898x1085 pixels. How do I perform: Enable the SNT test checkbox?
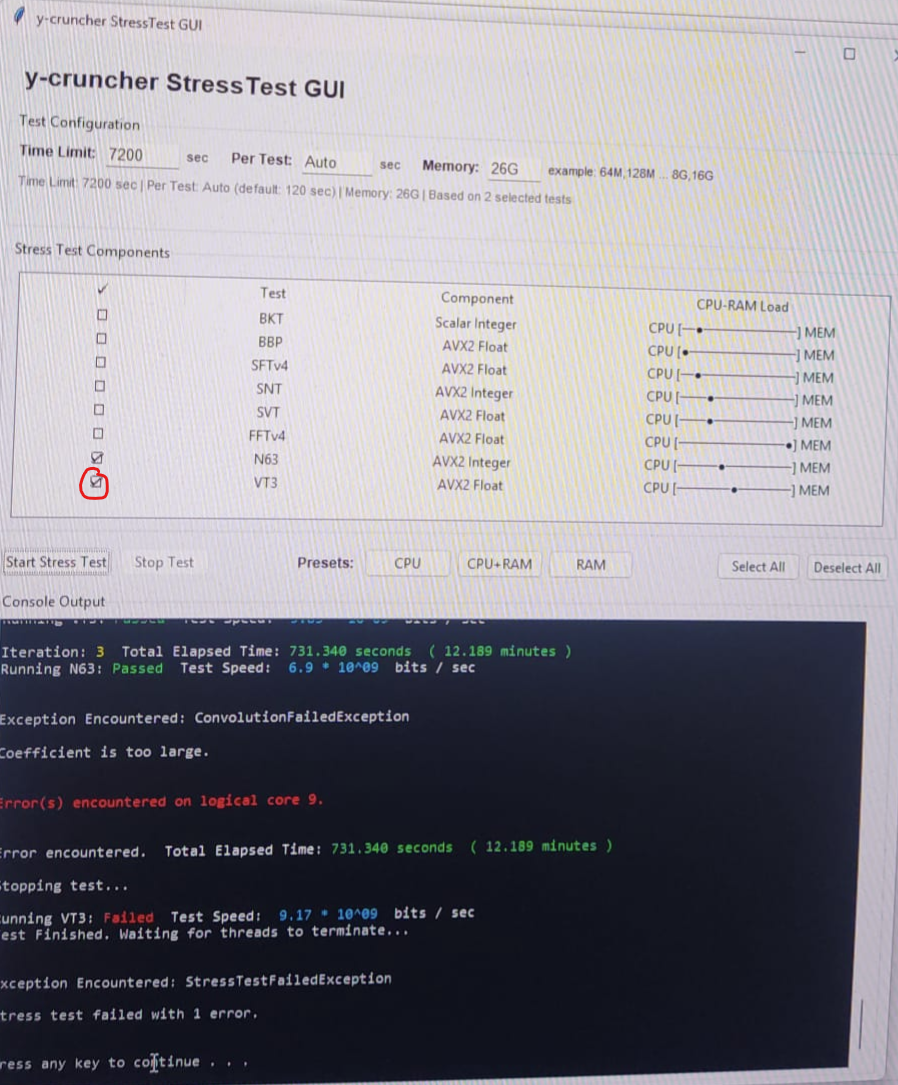(100, 385)
